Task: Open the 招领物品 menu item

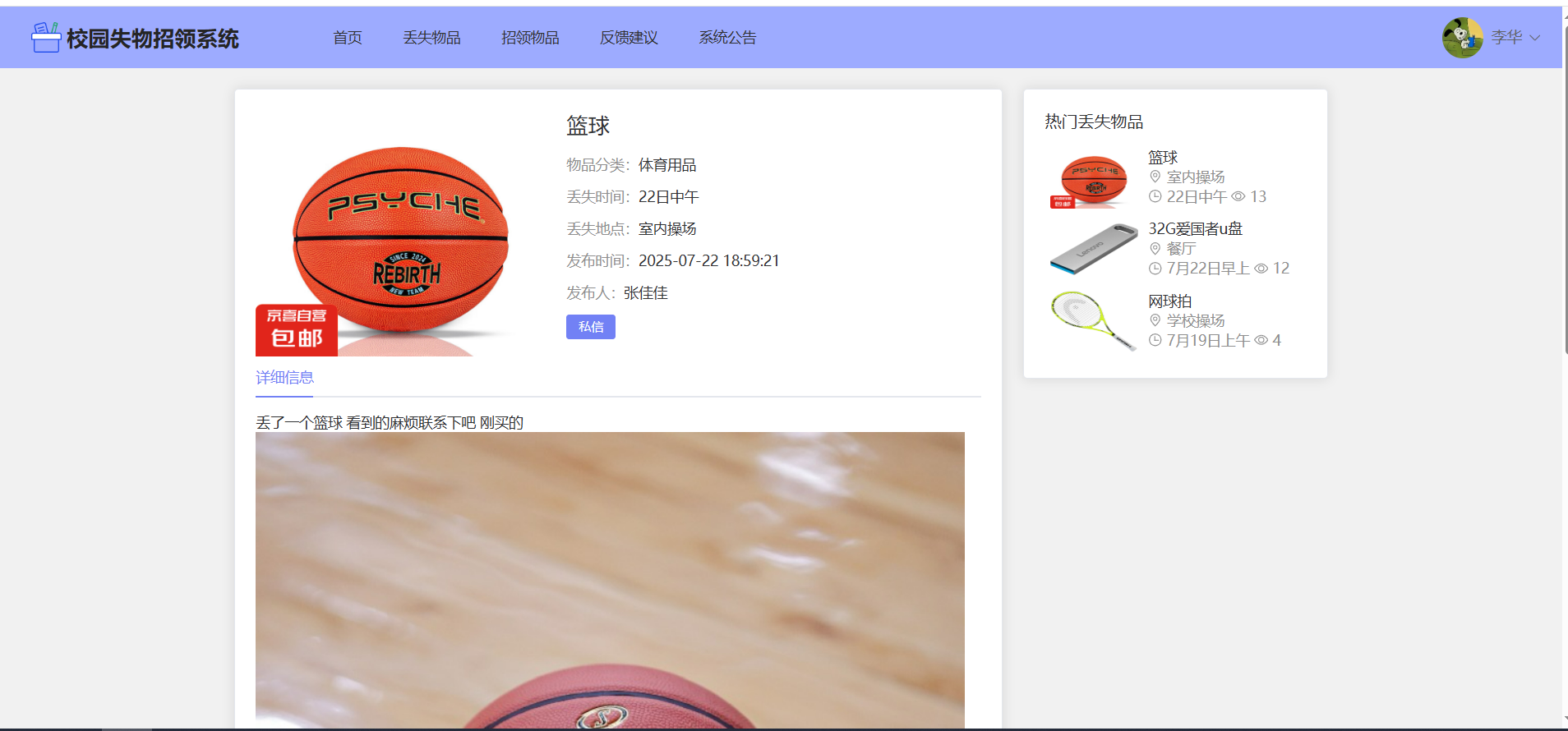Action: (530, 38)
